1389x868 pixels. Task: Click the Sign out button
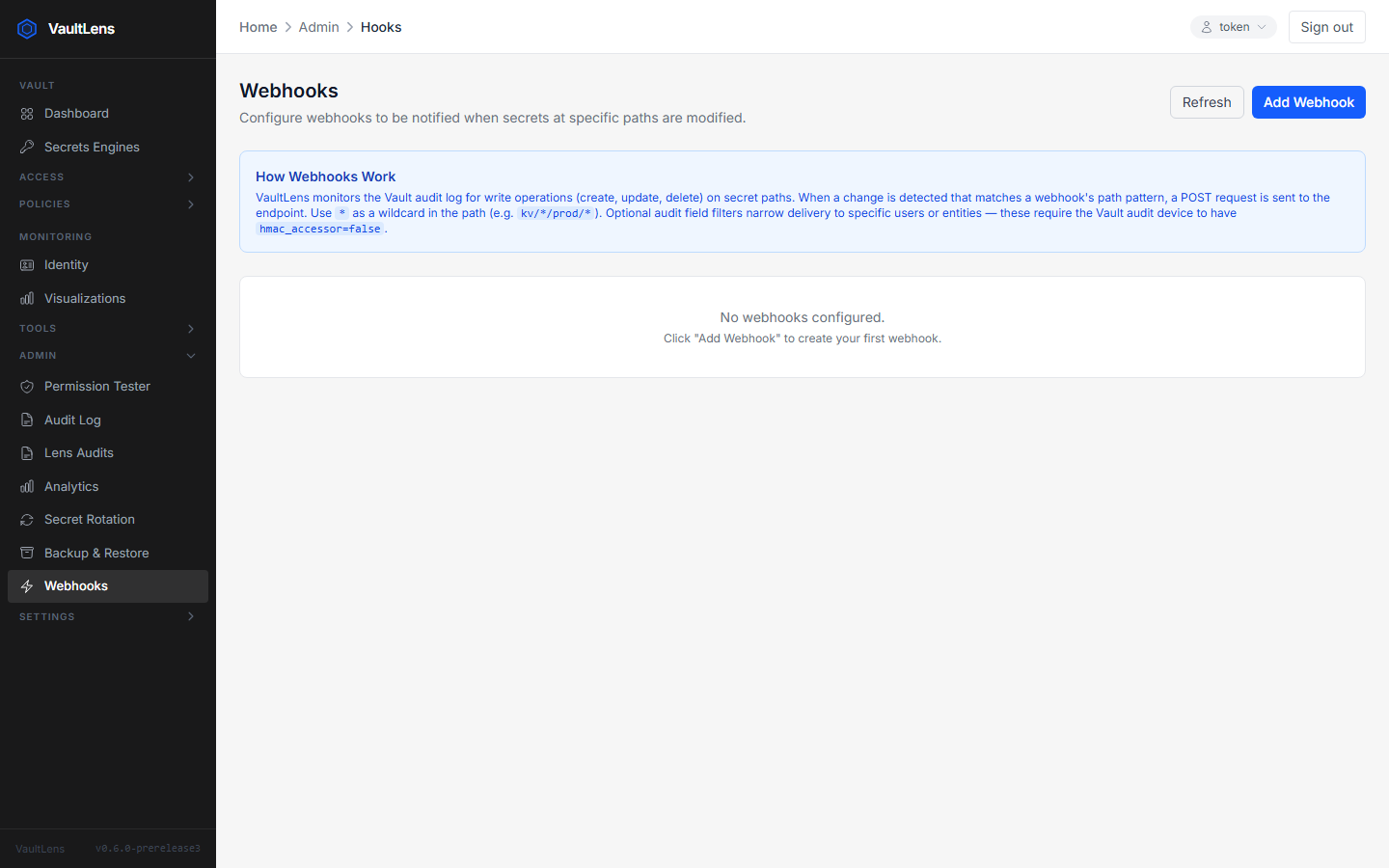pos(1327,27)
